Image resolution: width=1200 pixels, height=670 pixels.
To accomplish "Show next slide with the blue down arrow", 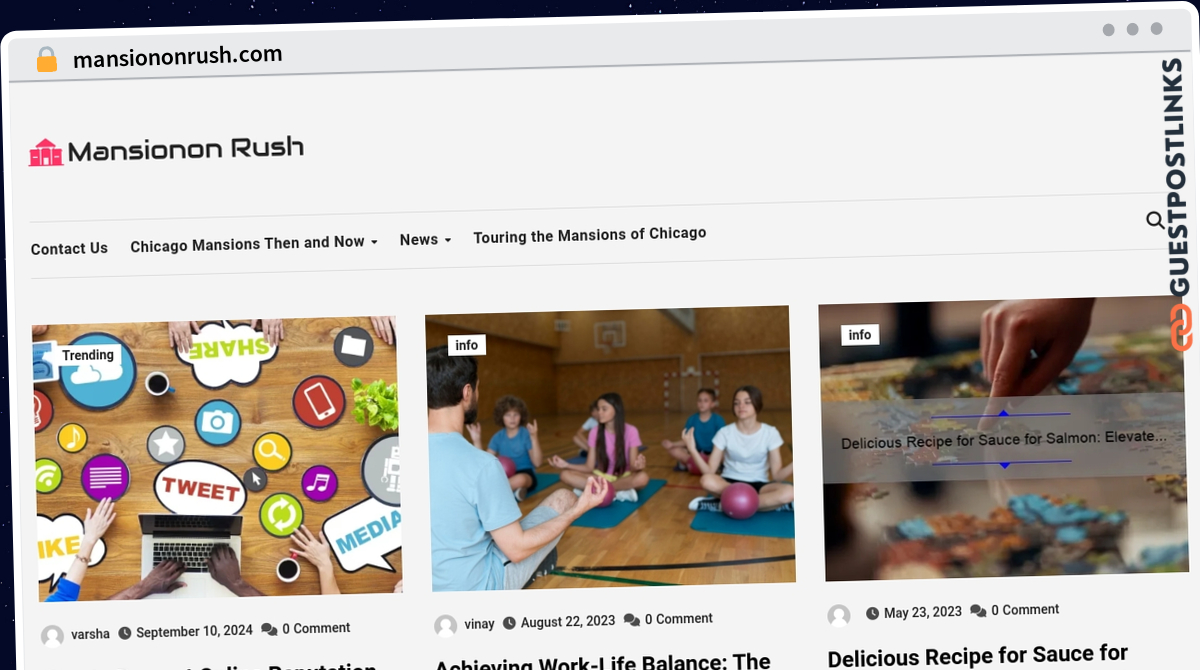I will tap(1005, 465).
